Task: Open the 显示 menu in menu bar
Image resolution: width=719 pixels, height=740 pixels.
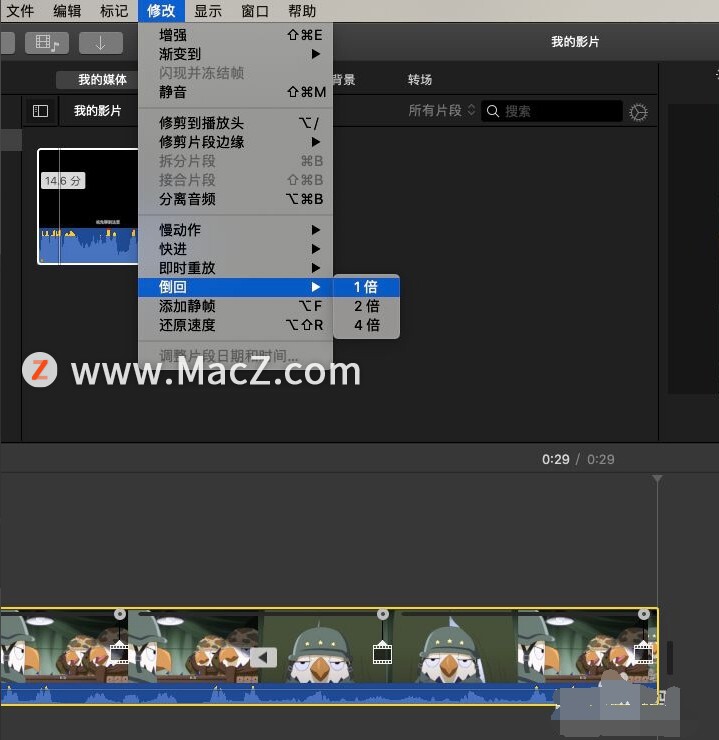Action: point(208,11)
